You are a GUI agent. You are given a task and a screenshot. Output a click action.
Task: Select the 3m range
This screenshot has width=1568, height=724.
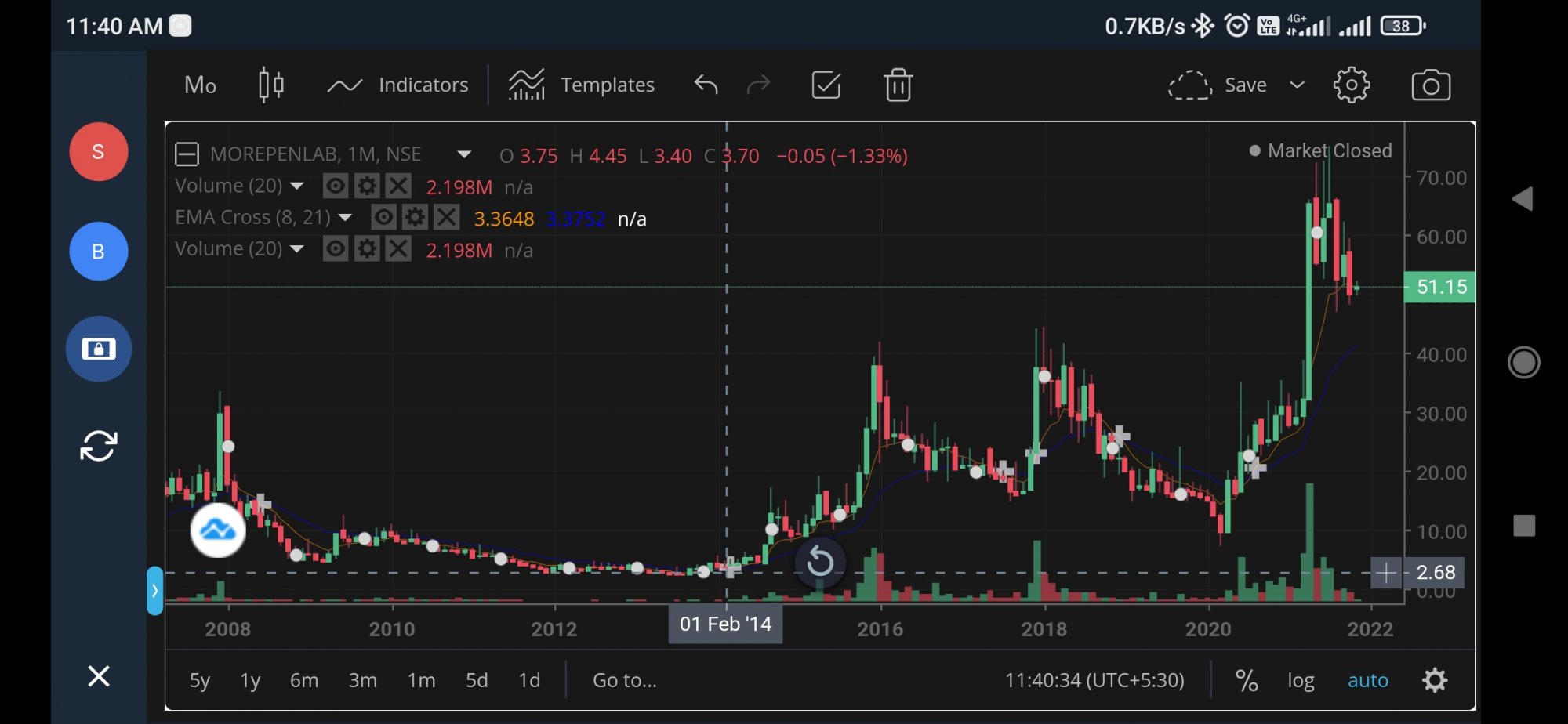point(363,680)
